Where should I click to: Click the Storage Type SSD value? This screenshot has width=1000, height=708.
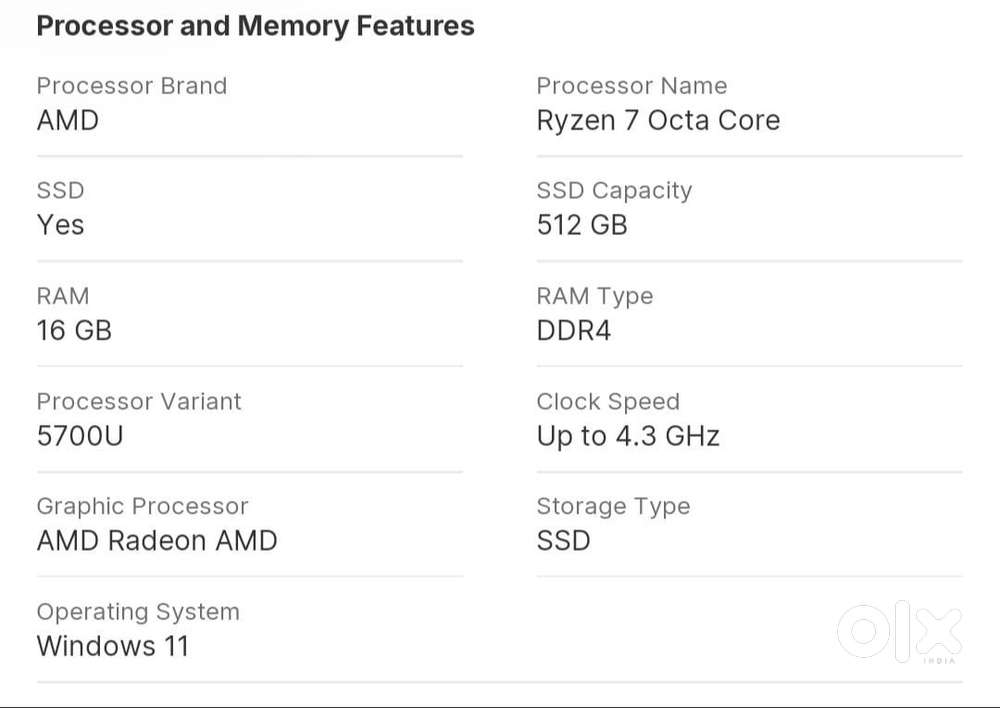pyautogui.click(x=563, y=541)
